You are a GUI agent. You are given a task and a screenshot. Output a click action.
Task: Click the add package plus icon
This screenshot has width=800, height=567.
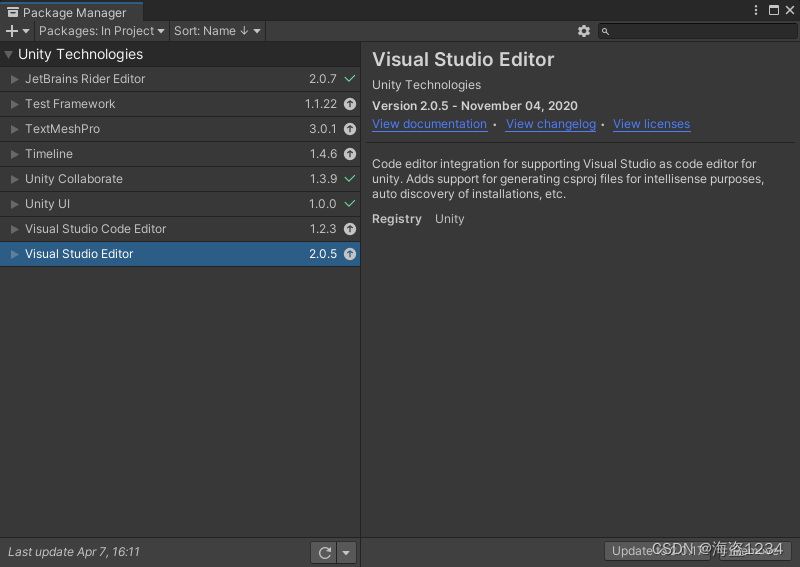[x=12, y=31]
